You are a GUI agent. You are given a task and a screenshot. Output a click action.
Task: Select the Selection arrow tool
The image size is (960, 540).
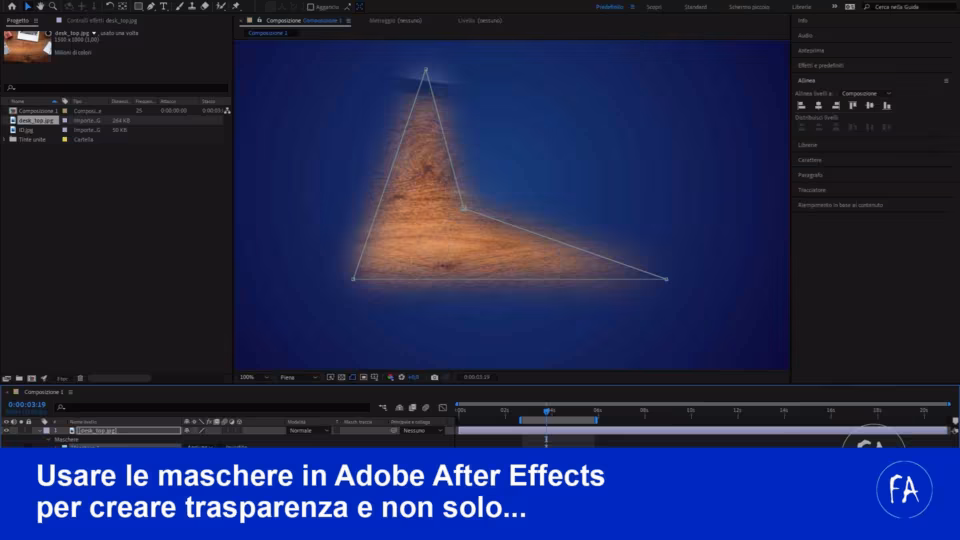[x=28, y=6]
